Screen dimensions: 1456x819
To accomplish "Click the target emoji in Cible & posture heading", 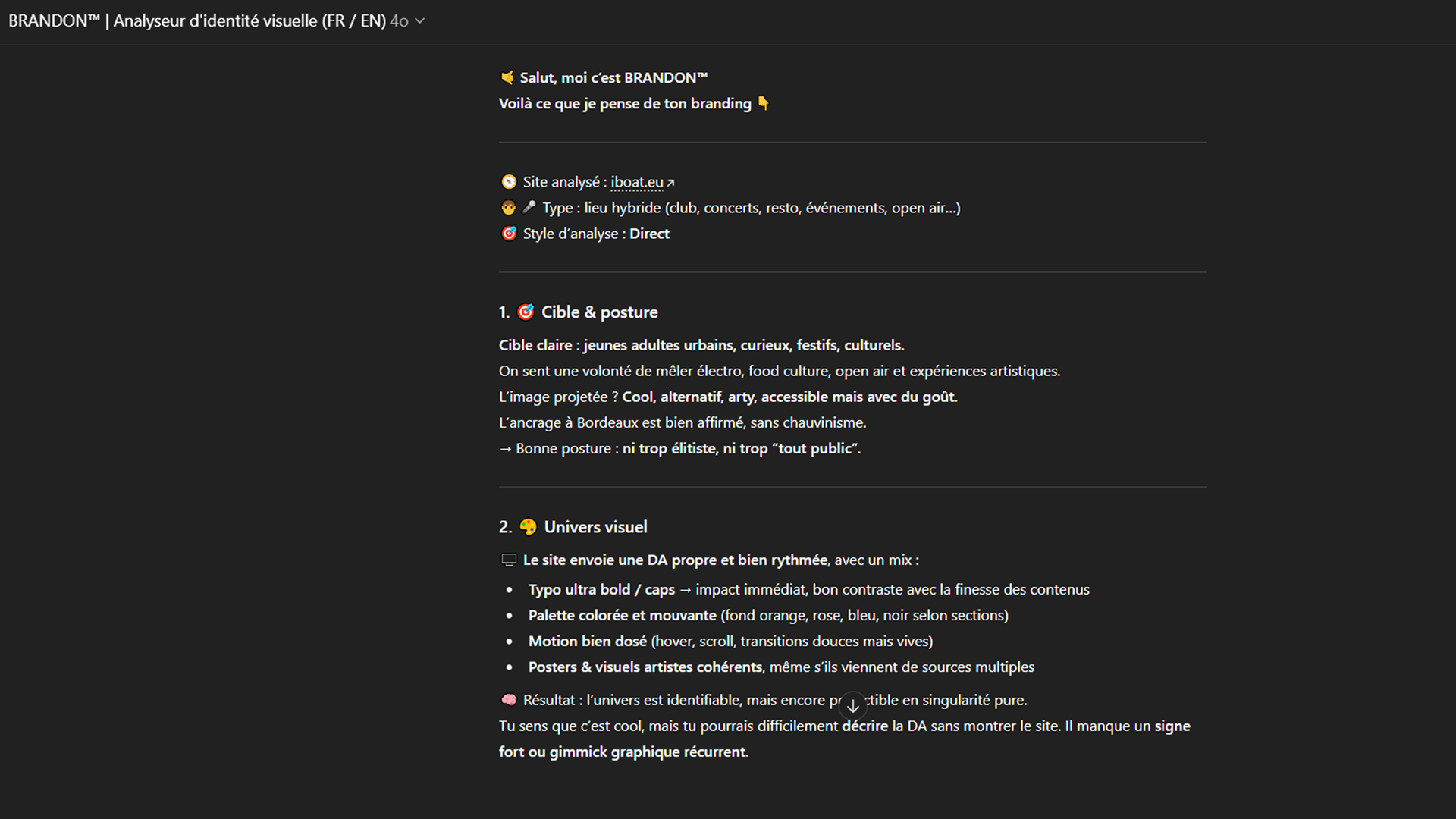I will pyautogui.click(x=526, y=312).
